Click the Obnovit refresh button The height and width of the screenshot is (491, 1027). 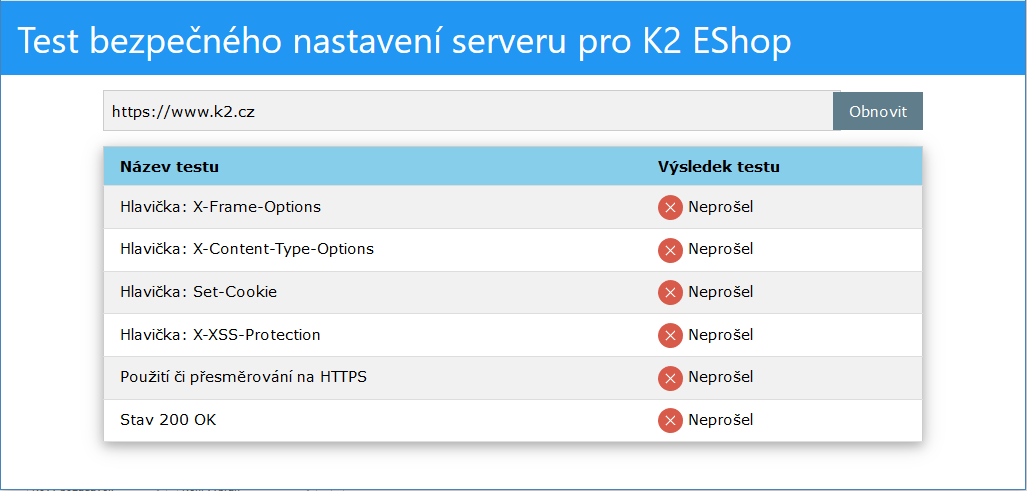pyautogui.click(x=878, y=111)
